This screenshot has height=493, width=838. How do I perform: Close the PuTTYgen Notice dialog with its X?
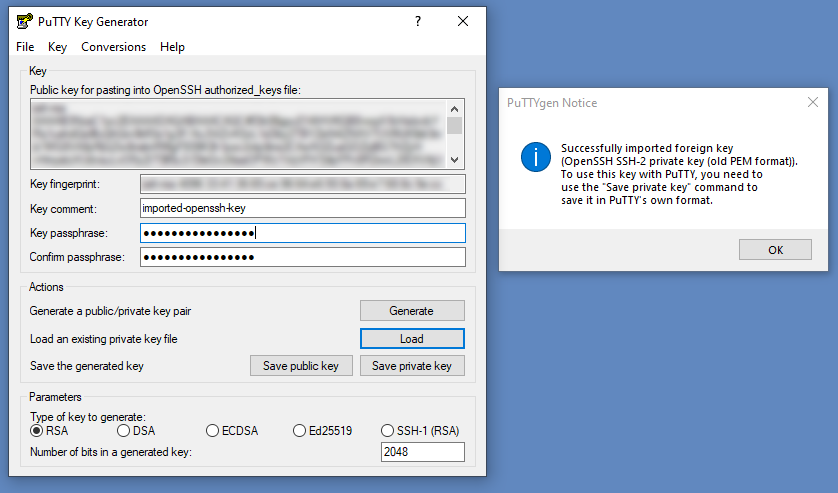coord(813,102)
